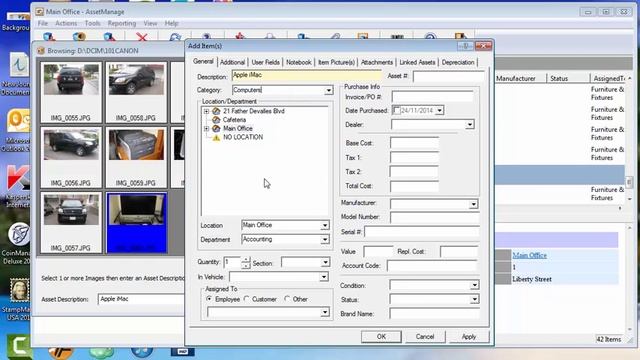Viewport: 640px width, 360px height.
Task: Select the IMG_0058.JPG car thumbnail
Action: tap(136, 93)
